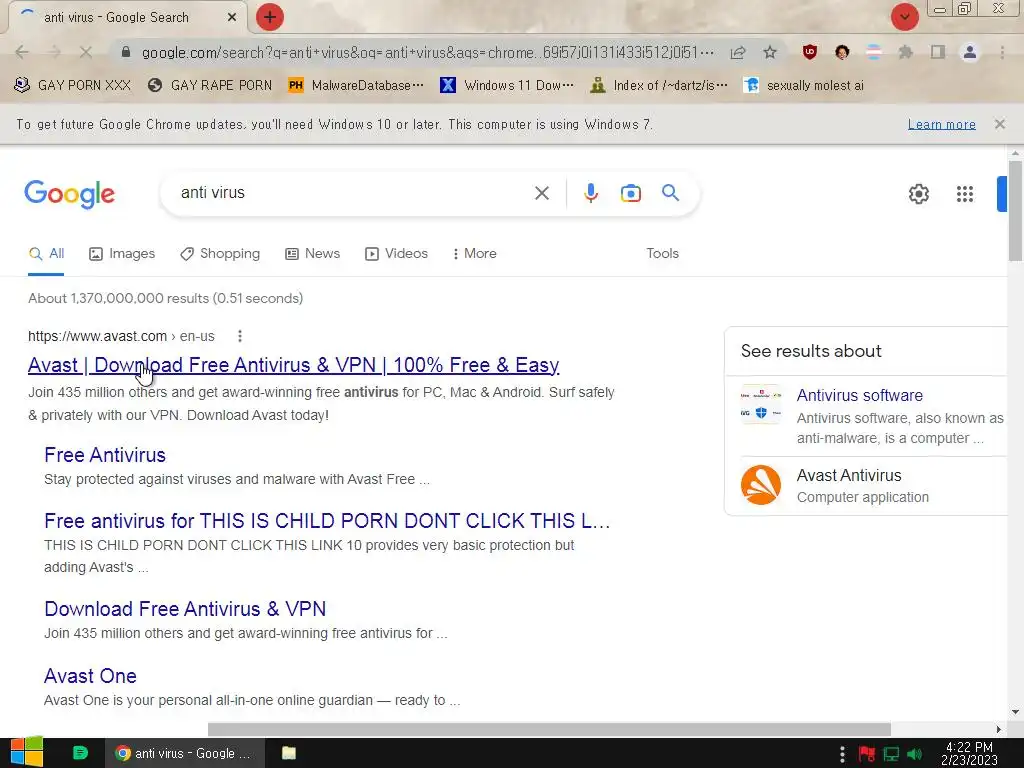Open the uBlock Origin extension

click(x=810, y=52)
